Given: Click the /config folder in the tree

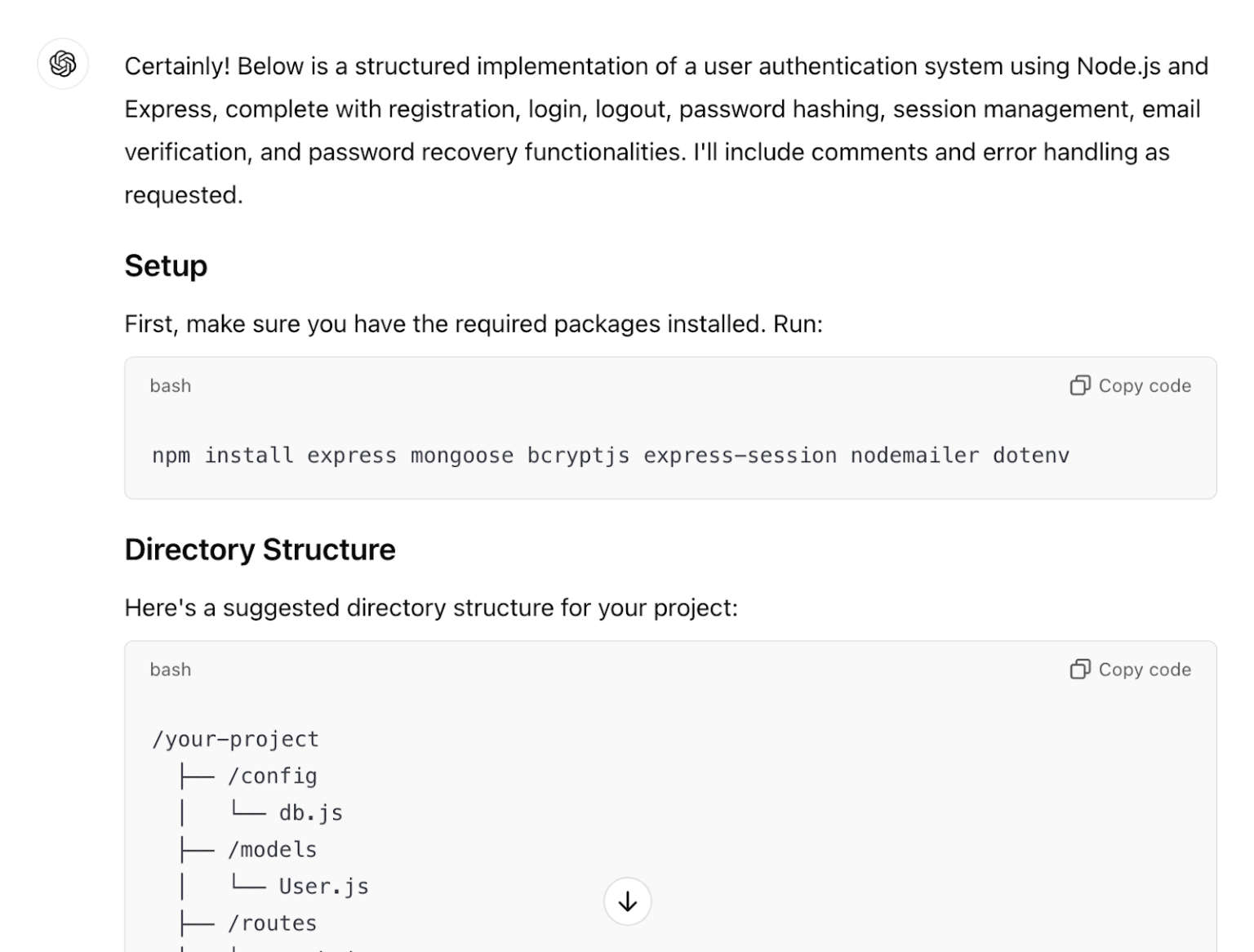Looking at the screenshot, I should [272, 776].
